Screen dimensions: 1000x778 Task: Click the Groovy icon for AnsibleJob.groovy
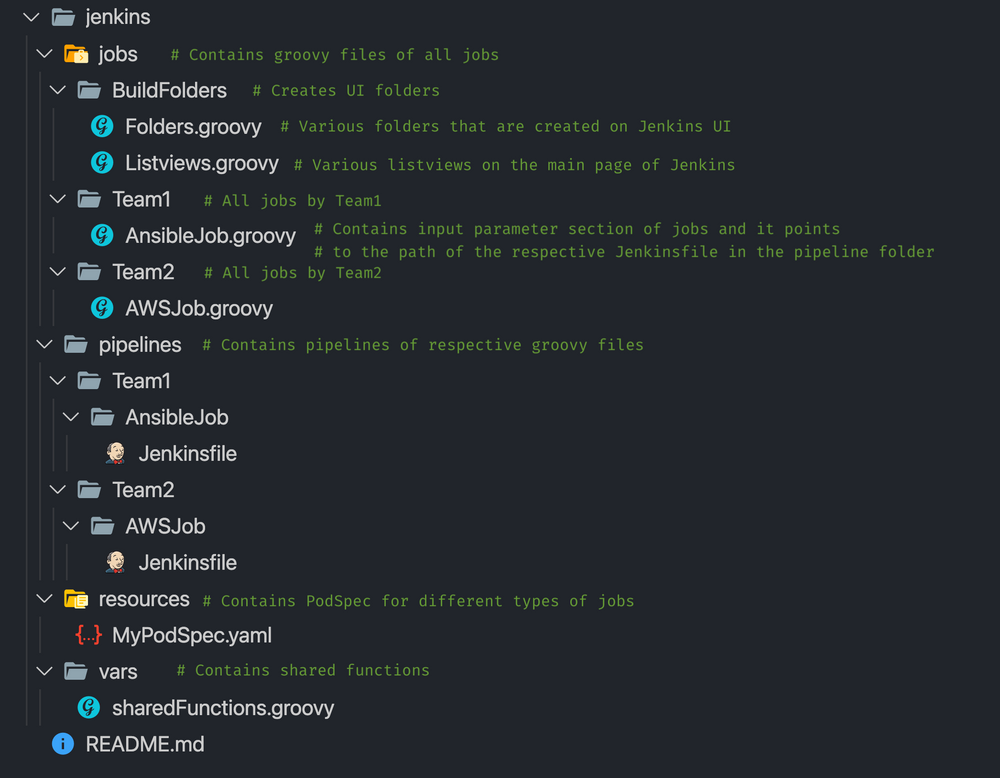click(x=101, y=235)
